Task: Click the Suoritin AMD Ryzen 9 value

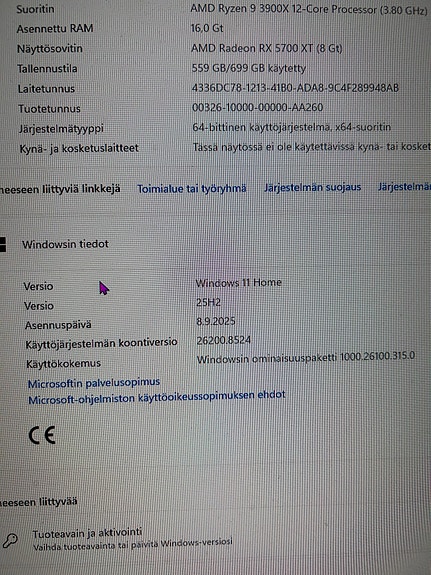Action: tap(309, 10)
